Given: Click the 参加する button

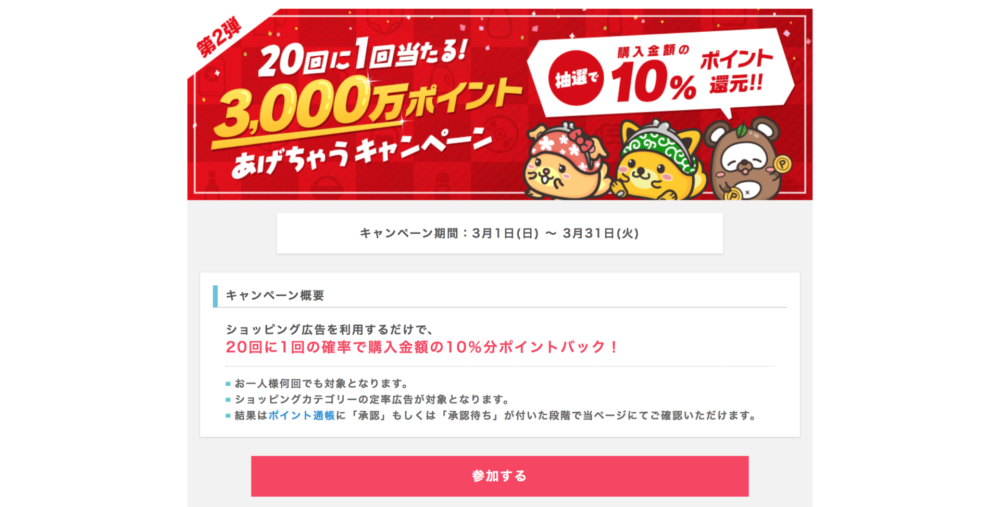Looking at the screenshot, I should (499, 476).
